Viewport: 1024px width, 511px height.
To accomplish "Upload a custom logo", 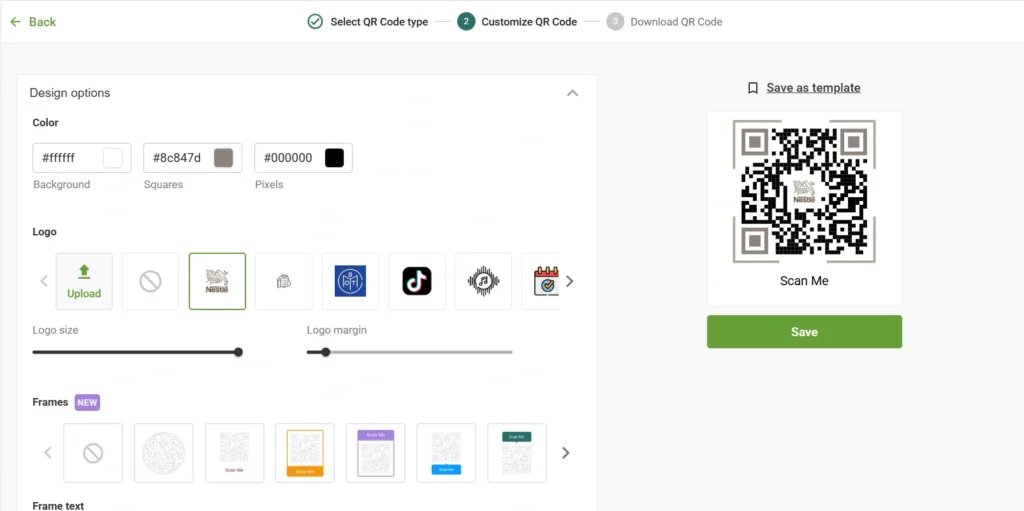I will [x=84, y=281].
